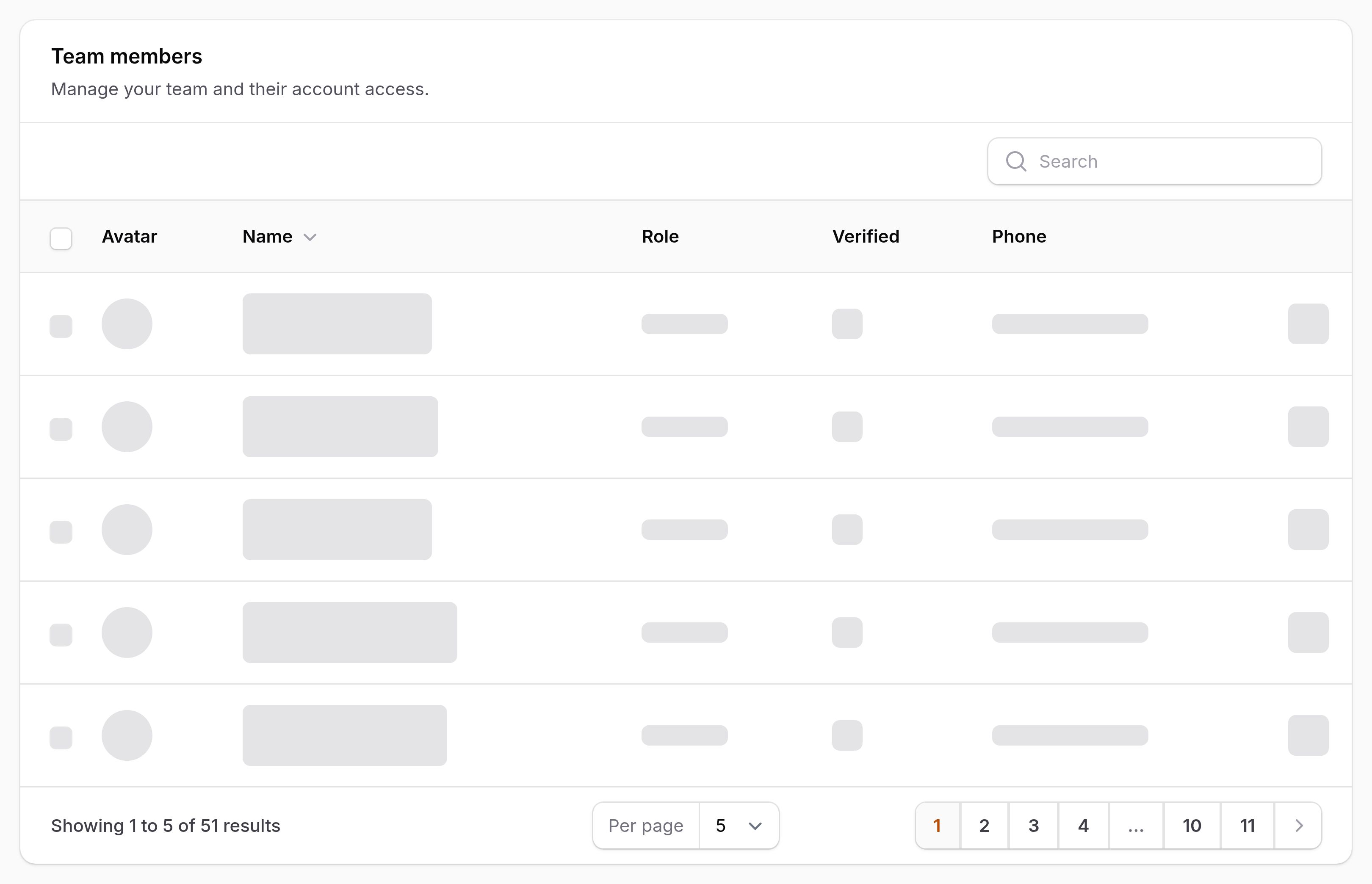1372x884 pixels.
Task: Click the 'Showing 1 to 5 of 51 results' text
Action: (x=165, y=826)
